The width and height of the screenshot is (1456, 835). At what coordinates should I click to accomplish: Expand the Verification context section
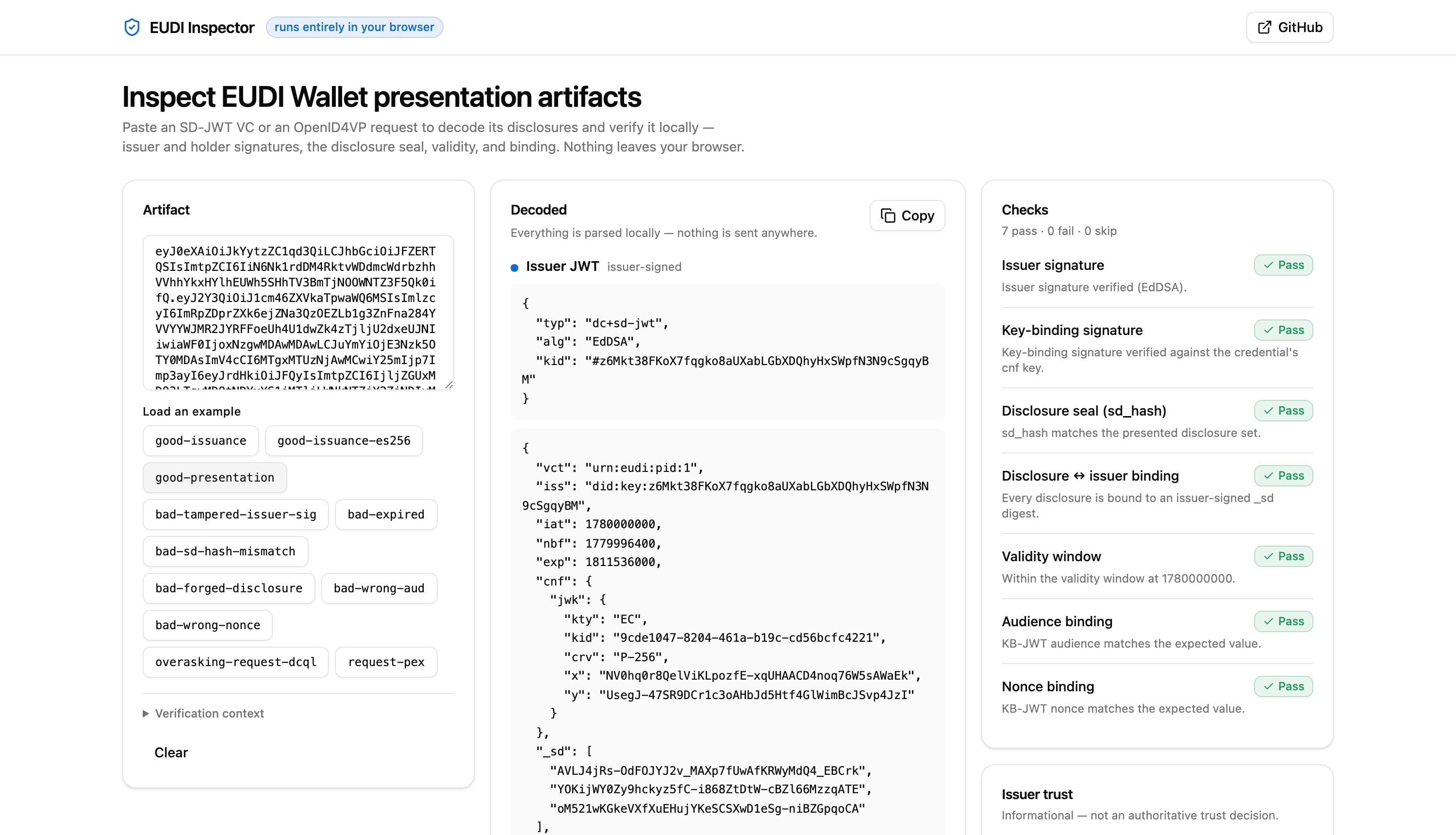pyautogui.click(x=203, y=714)
